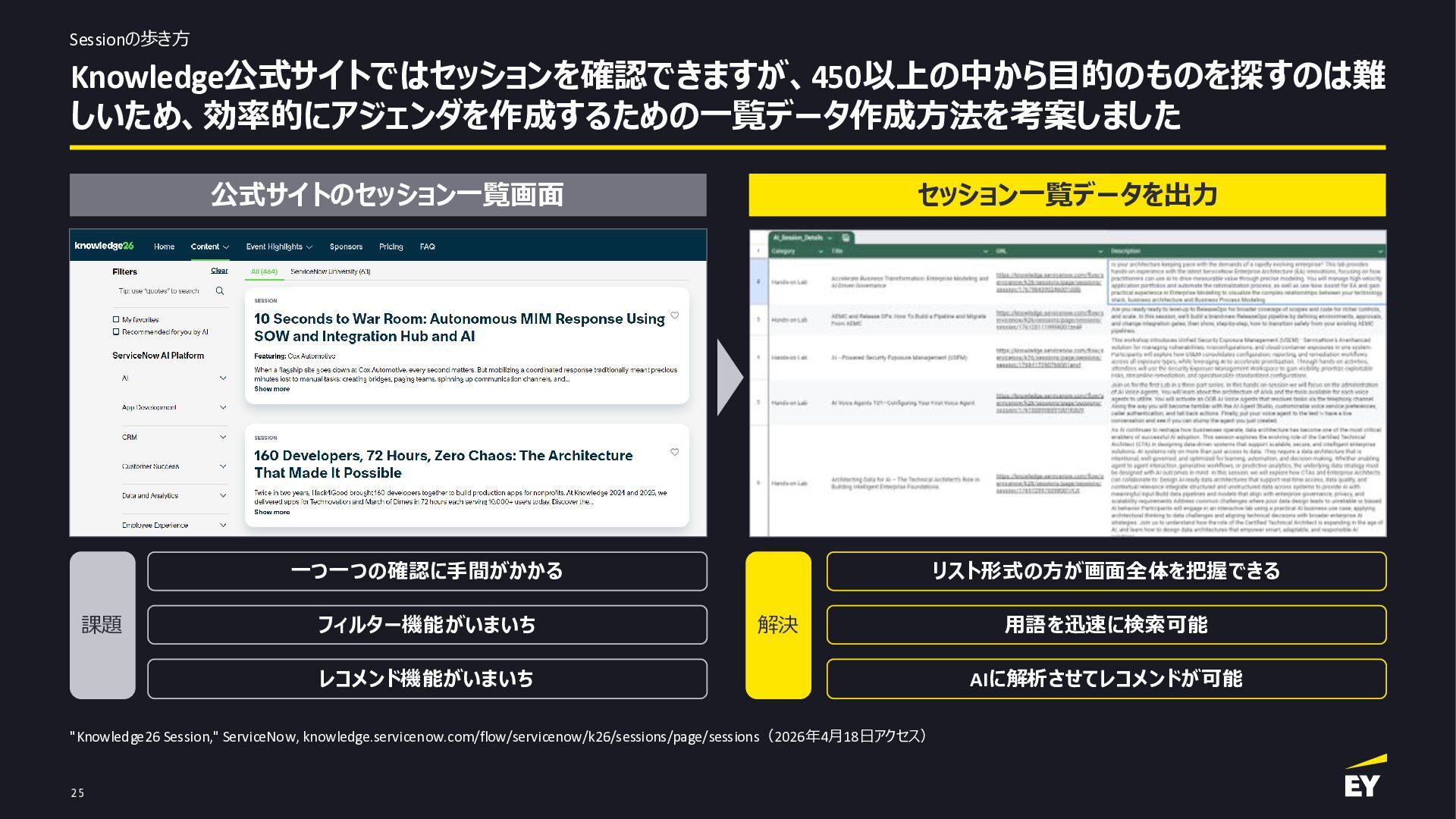Check the My favorites checkbox

(x=116, y=320)
